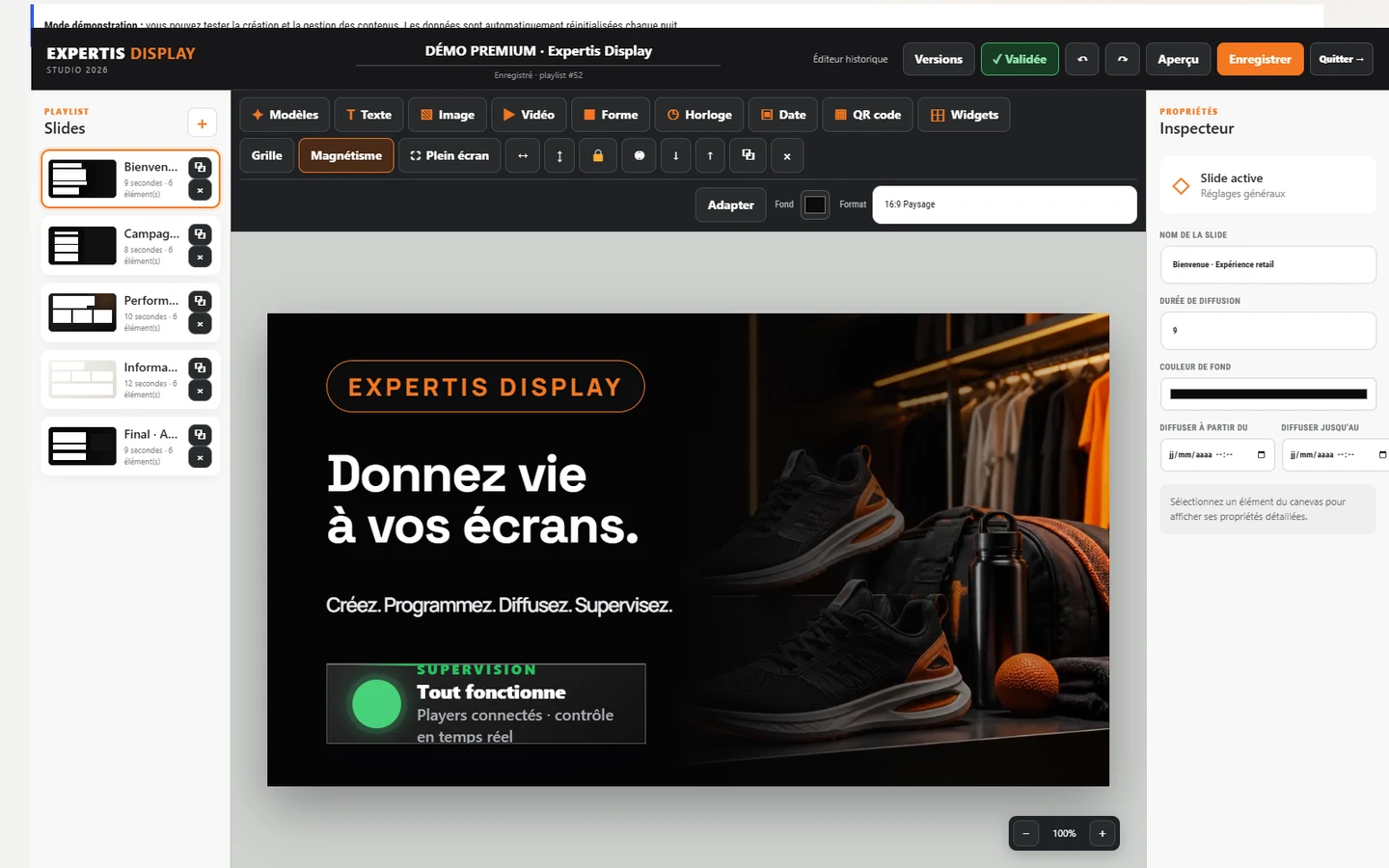Screen dimensions: 1389x868
Task: Add an Horloge clock element
Action: click(x=699, y=115)
